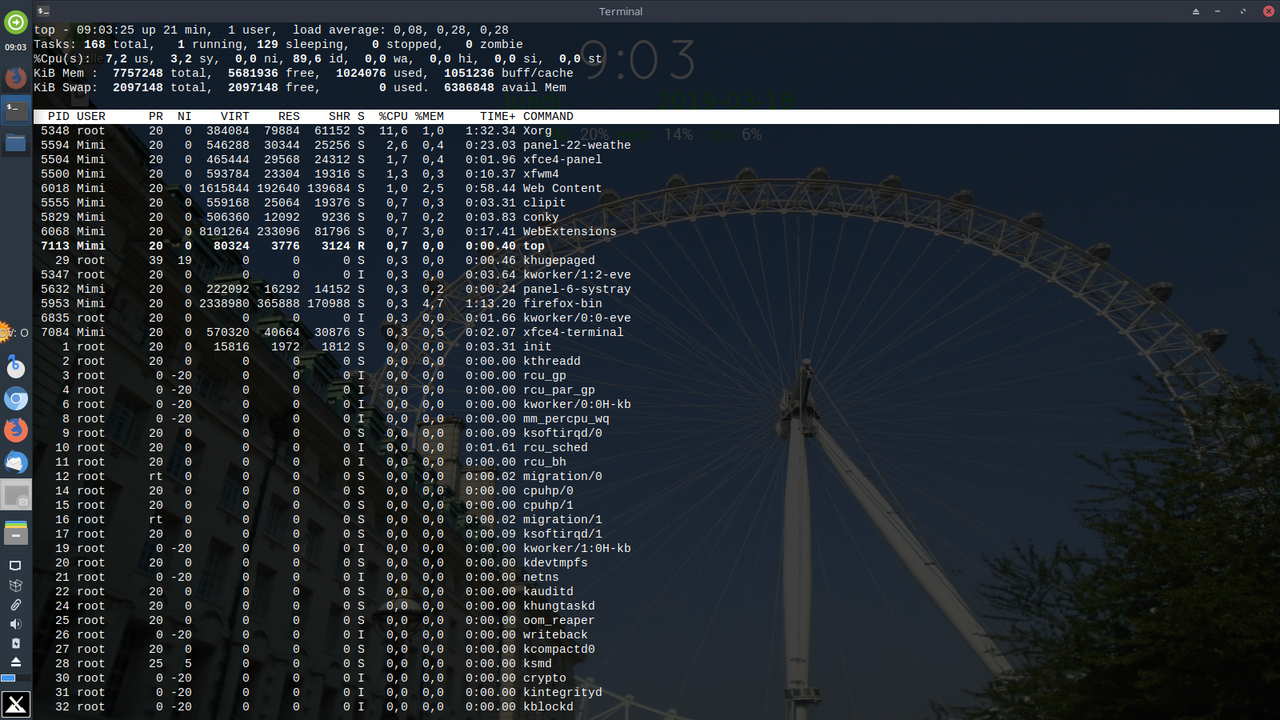
Task: Click the %CPU column header
Action: [x=393, y=117]
